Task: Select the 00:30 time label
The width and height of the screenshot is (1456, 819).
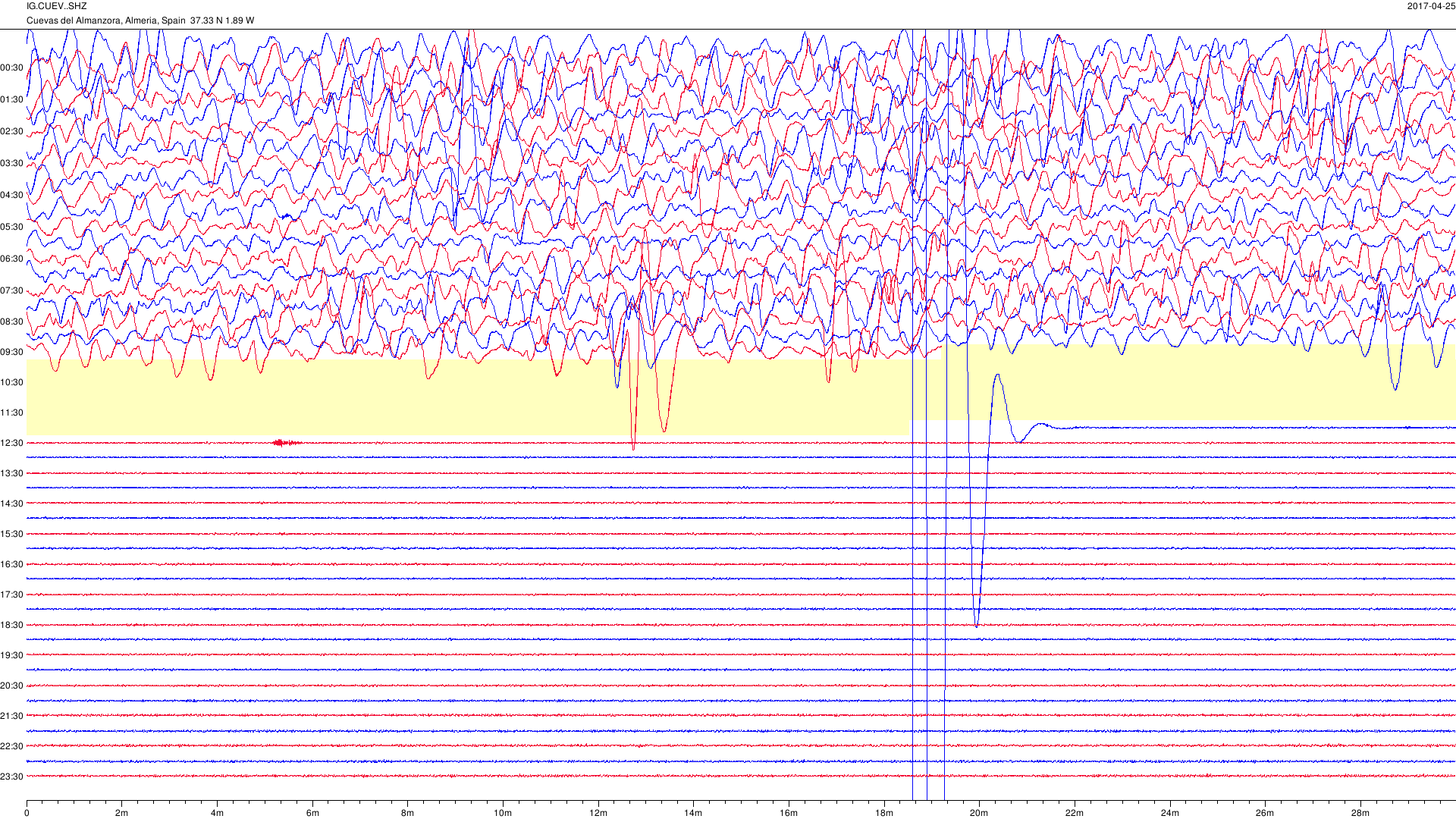Action: click(x=11, y=68)
